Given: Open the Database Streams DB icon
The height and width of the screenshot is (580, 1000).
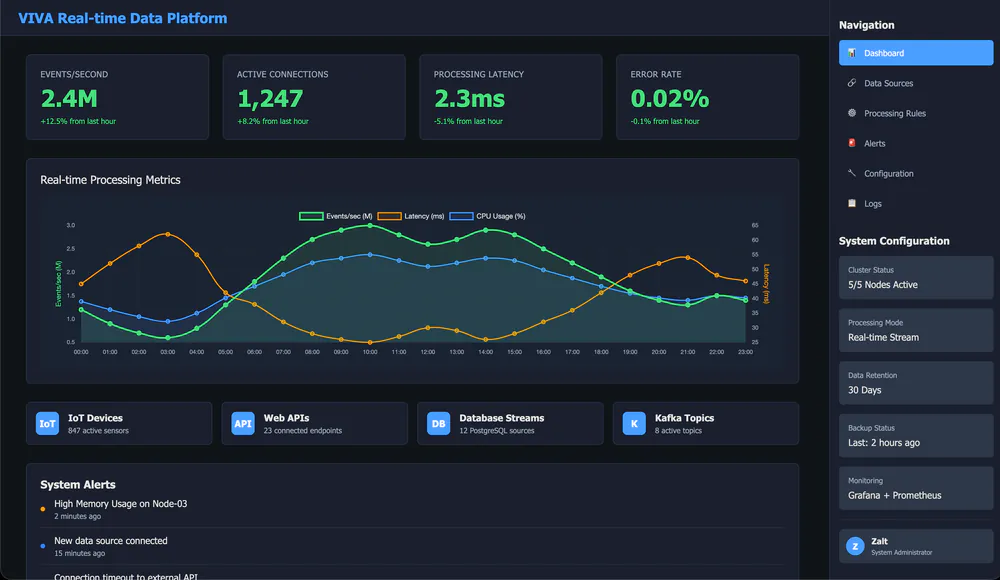Looking at the screenshot, I should tap(437, 423).
